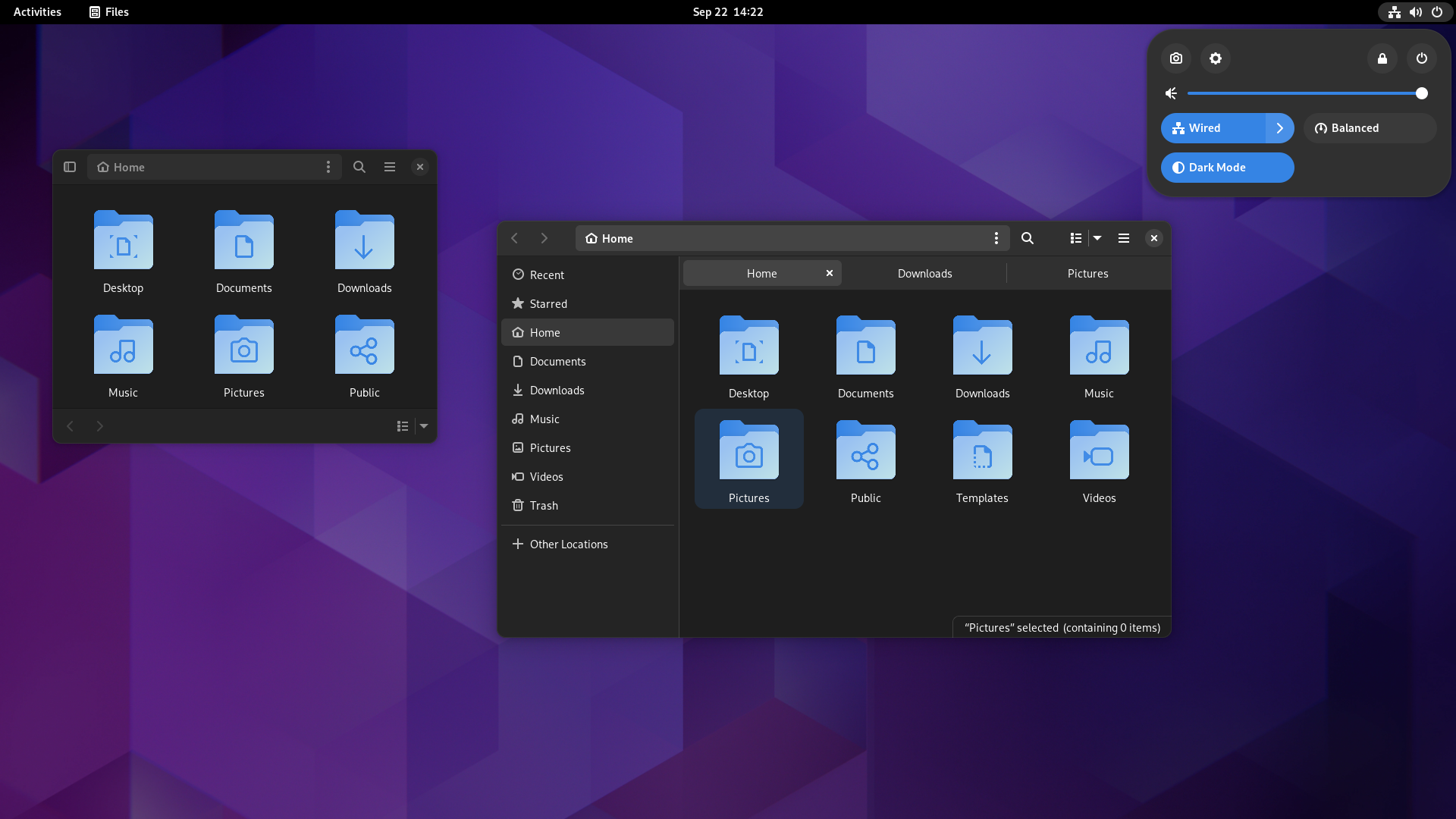The image size is (1456, 819).
Task: Navigate to Trash in the sidebar
Action: click(544, 504)
